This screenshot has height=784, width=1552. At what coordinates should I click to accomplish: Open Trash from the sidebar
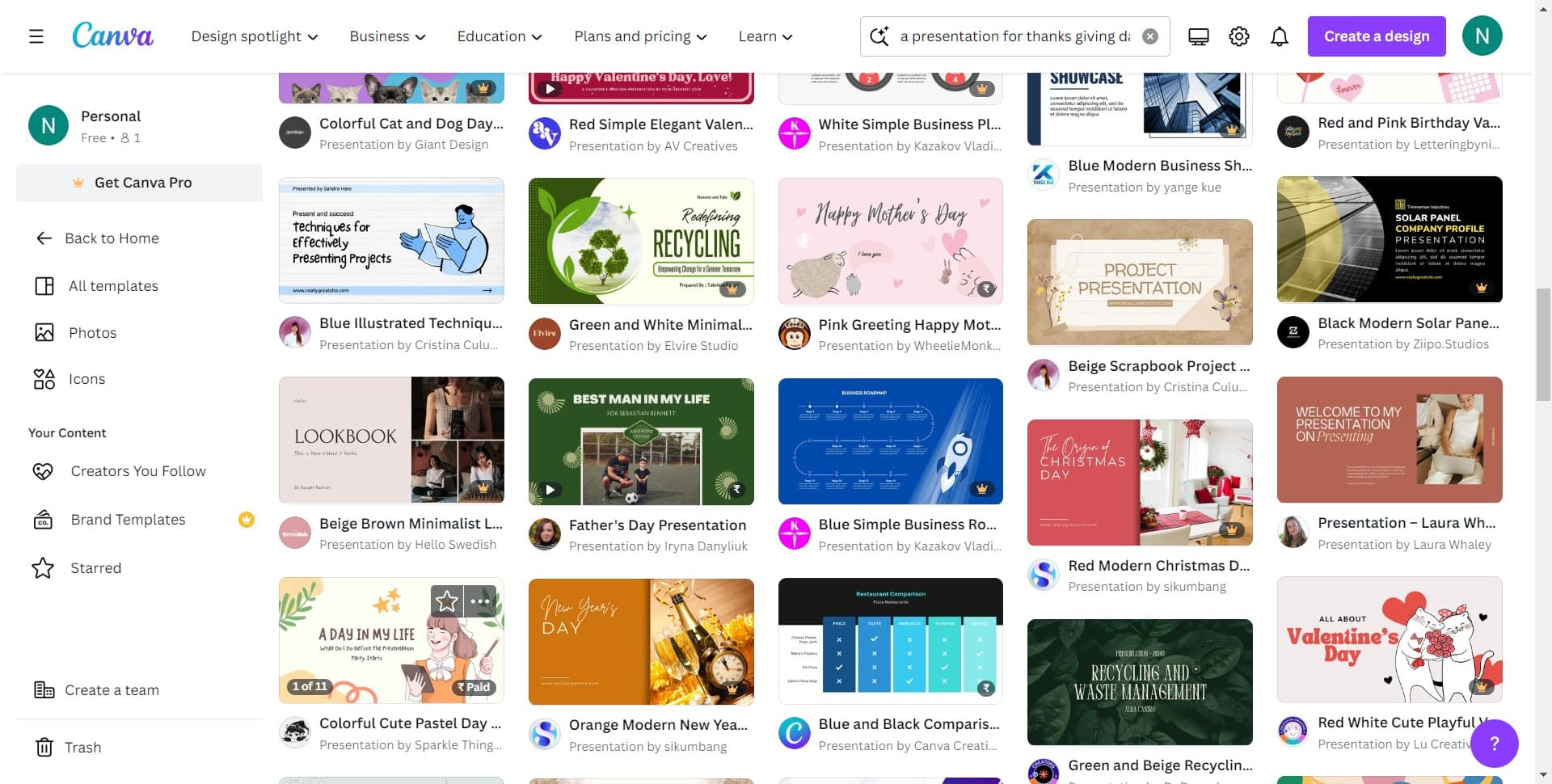(83, 747)
